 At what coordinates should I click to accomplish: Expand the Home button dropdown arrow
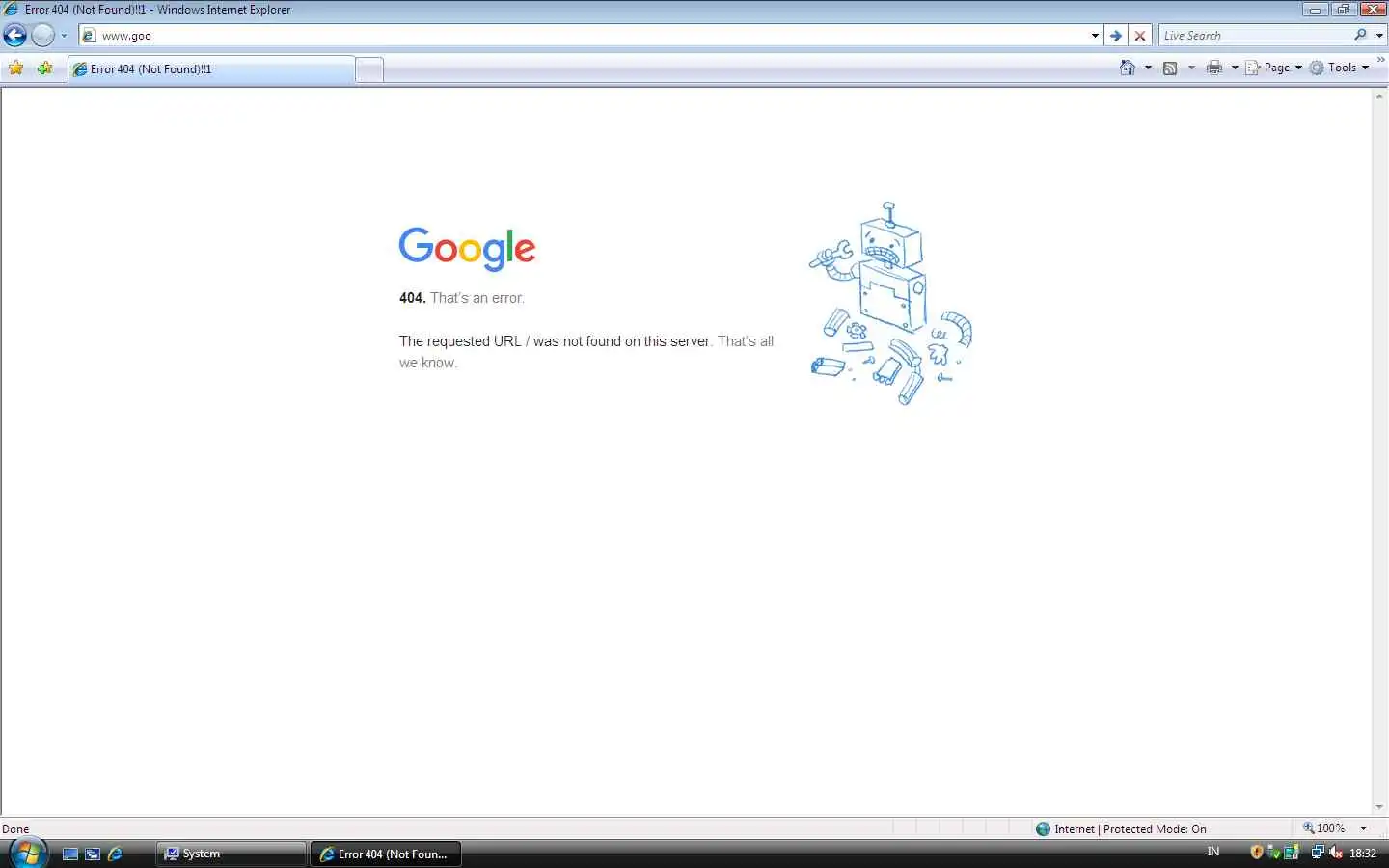[1148, 68]
